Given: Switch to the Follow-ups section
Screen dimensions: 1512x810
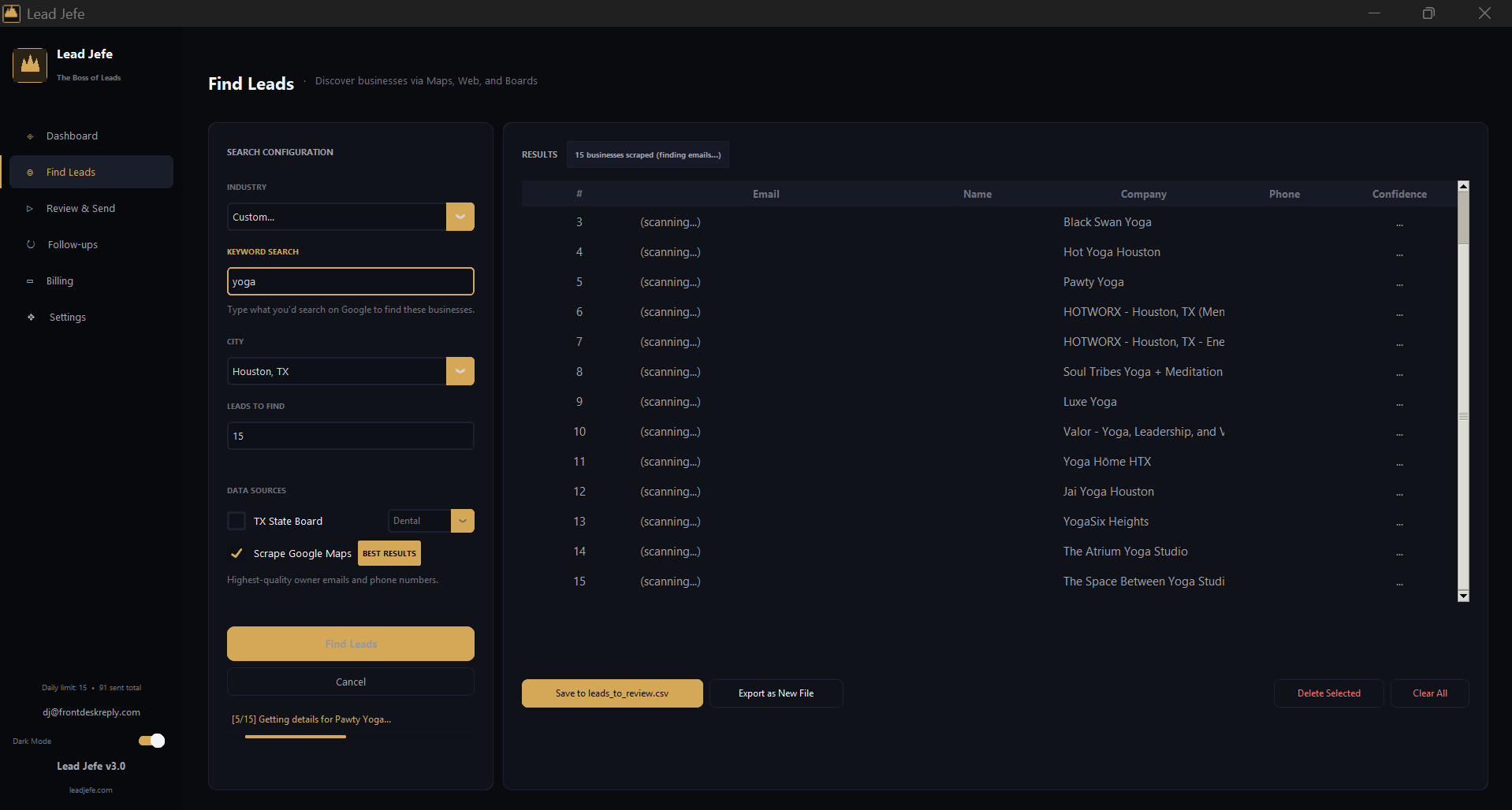Looking at the screenshot, I should point(71,244).
